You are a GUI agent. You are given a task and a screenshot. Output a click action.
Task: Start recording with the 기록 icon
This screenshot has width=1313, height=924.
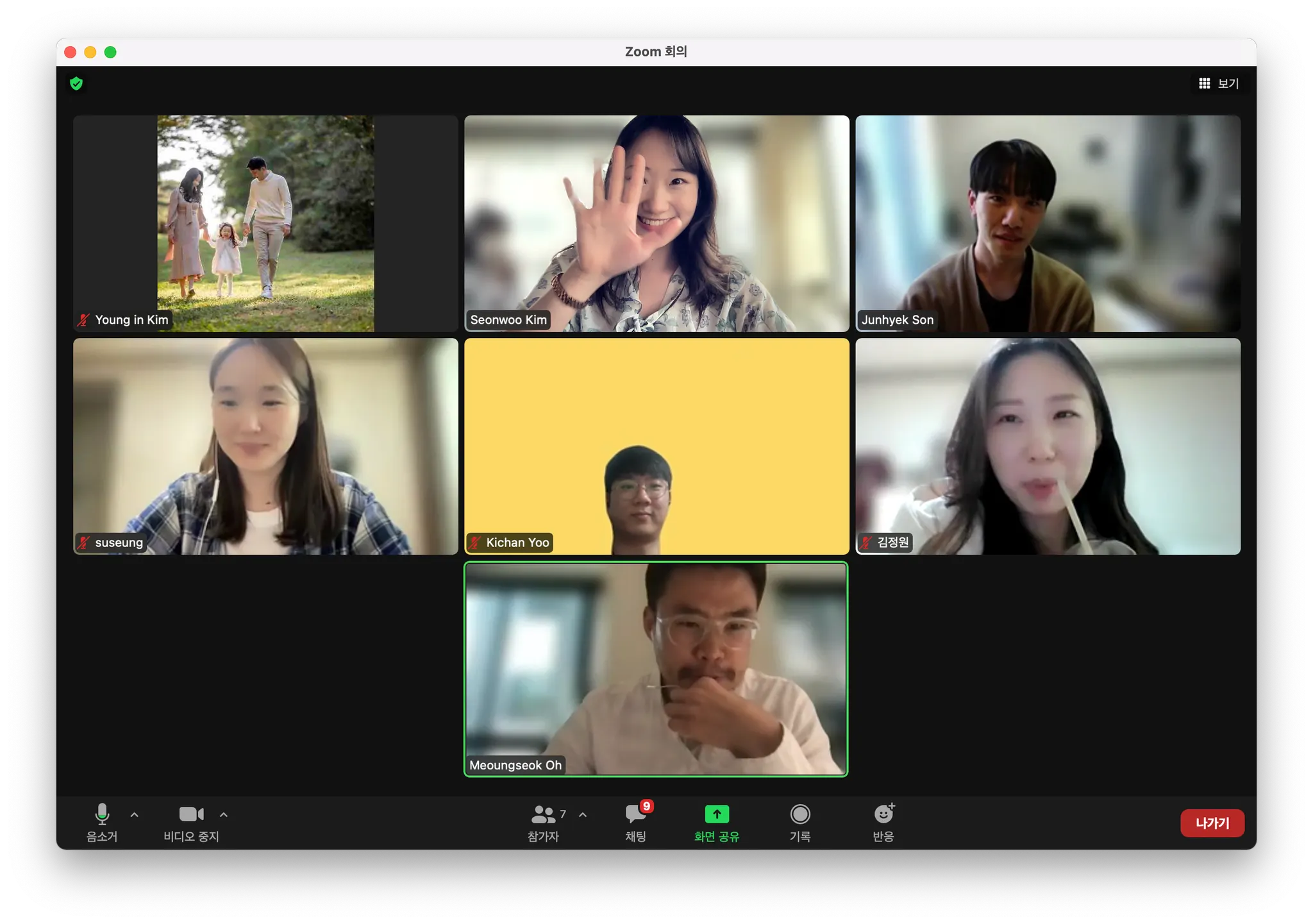pyautogui.click(x=799, y=814)
